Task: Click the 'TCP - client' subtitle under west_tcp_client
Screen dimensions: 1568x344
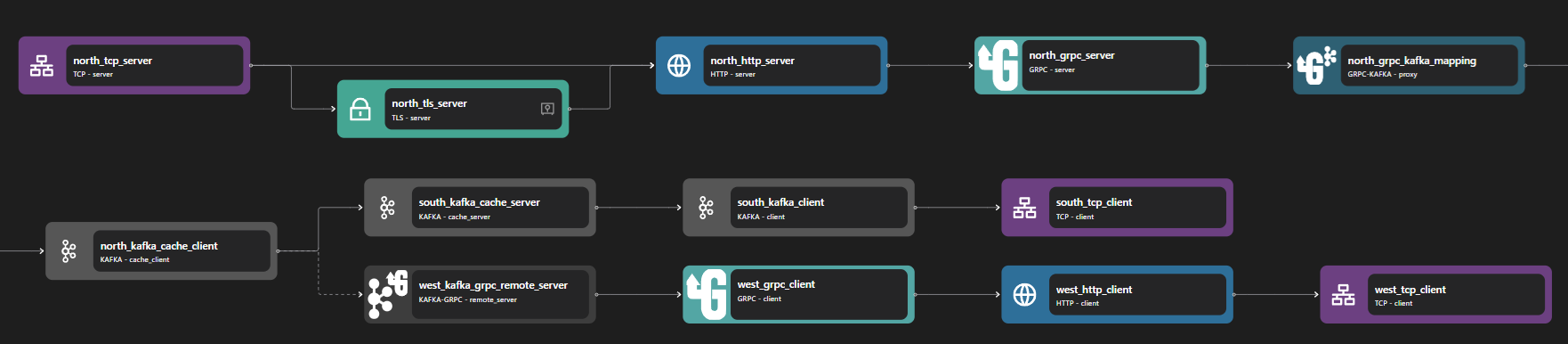Action: (x=1393, y=304)
